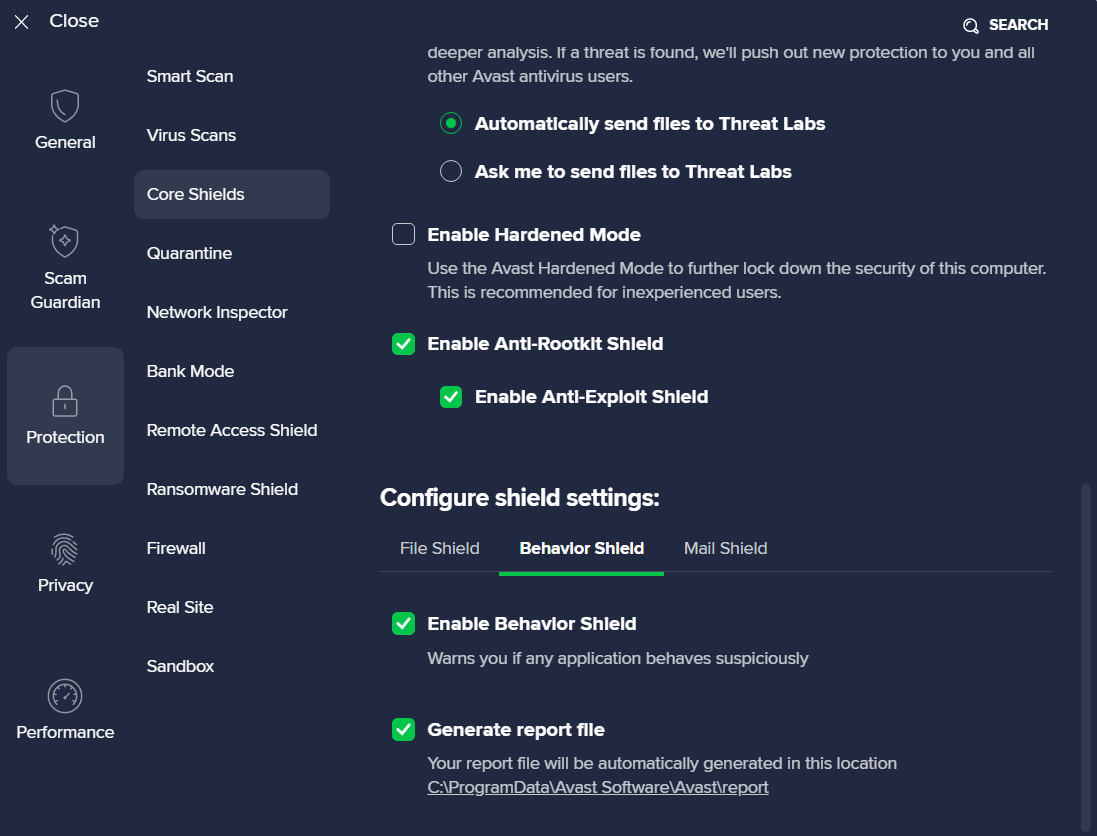The width and height of the screenshot is (1097, 836).
Task: Uncheck Generate report file
Action: pyautogui.click(x=403, y=730)
